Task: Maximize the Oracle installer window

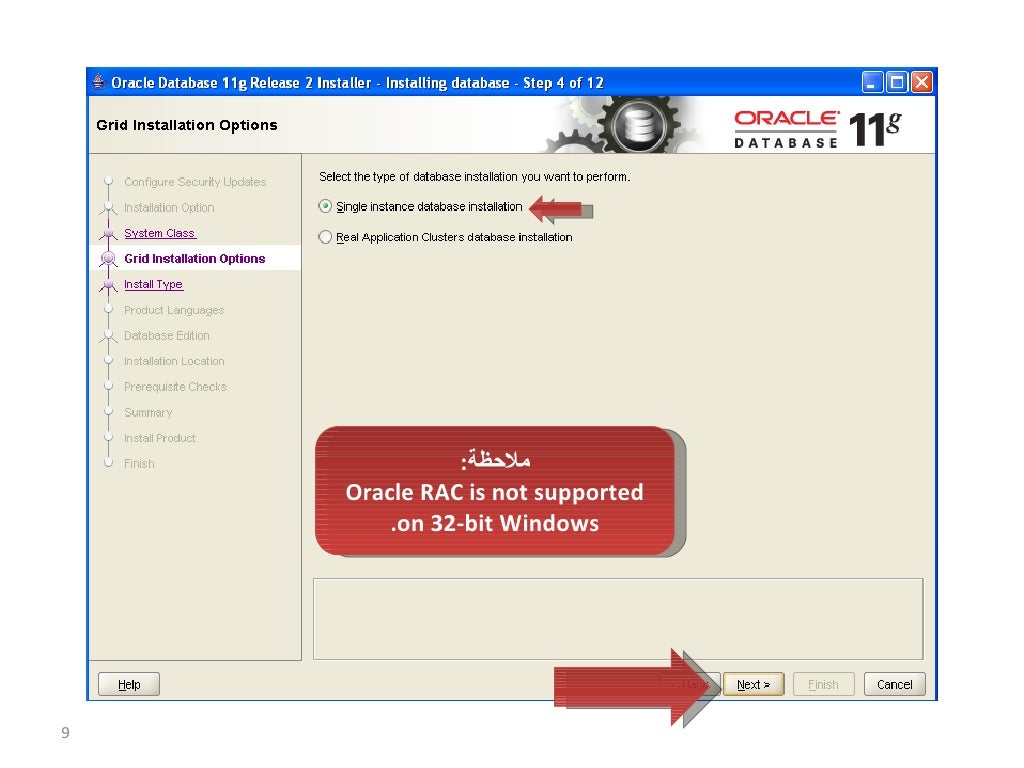Action: [897, 82]
